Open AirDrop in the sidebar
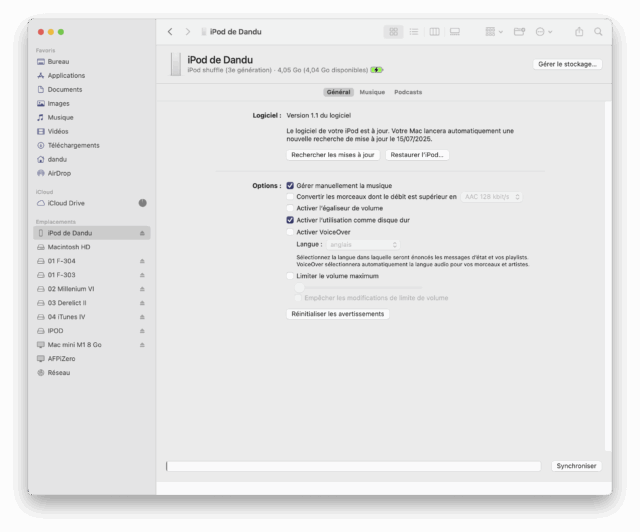The width and height of the screenshot is (640, 532). 92,173
